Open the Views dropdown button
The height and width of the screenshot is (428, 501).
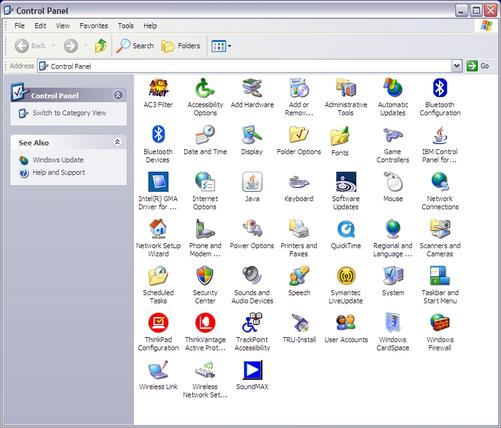click(x=221, y=46)
